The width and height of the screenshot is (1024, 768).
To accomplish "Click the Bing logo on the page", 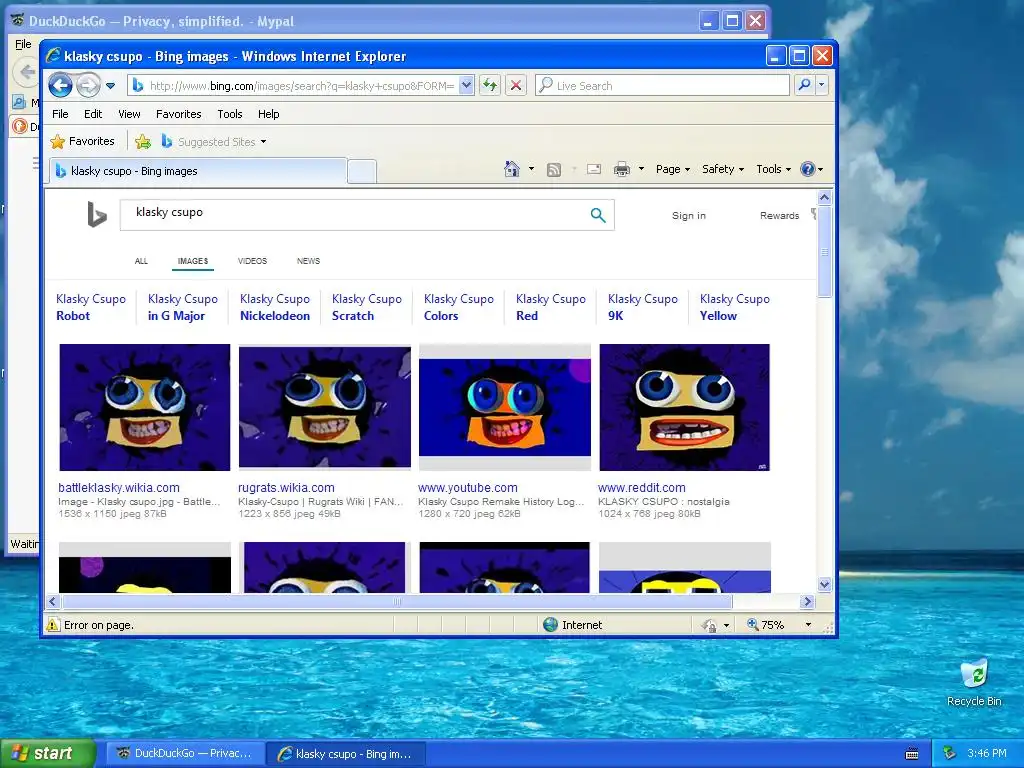I will pyautogui.click(x=97, y=215).
